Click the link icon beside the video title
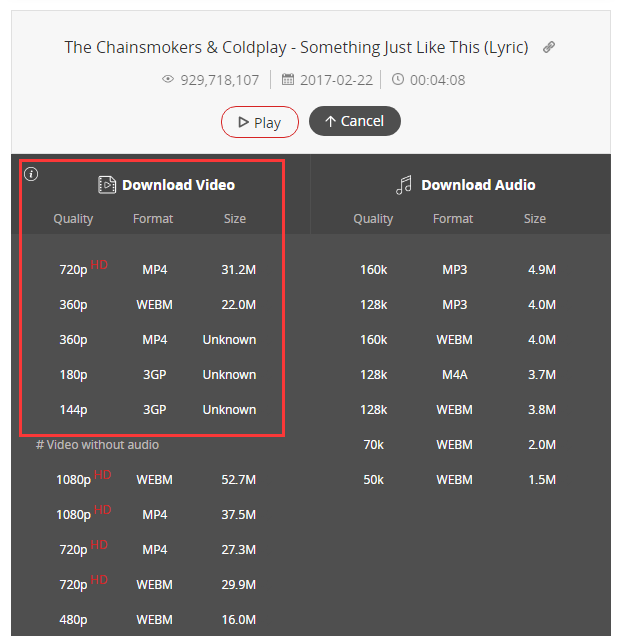 point(549,47)
